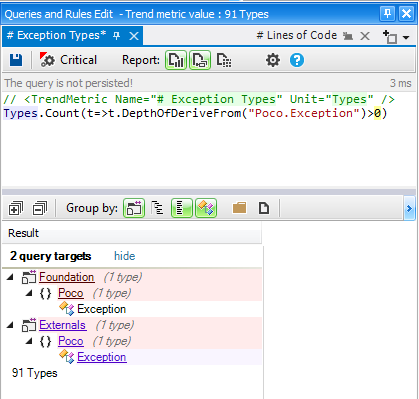Open the Poco namespace link under Externals
The height and width of the screenshot is (399, 419).
pyautogui.click(x=70, y=341)
